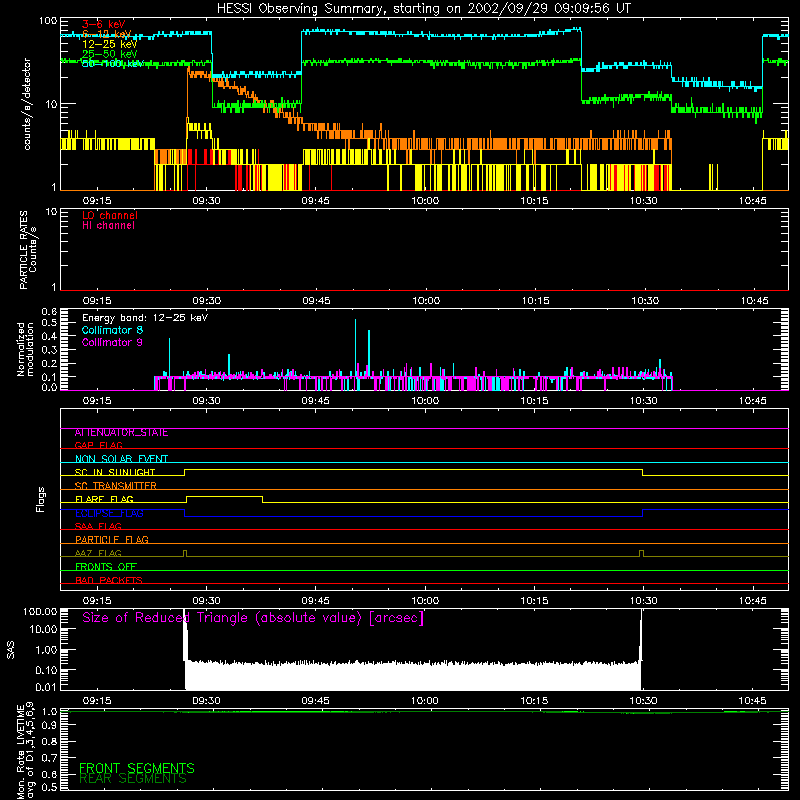800x800 pixels.
Task: Click the ECLIPSE_FLAG label
Action: (x=109, y=513)
